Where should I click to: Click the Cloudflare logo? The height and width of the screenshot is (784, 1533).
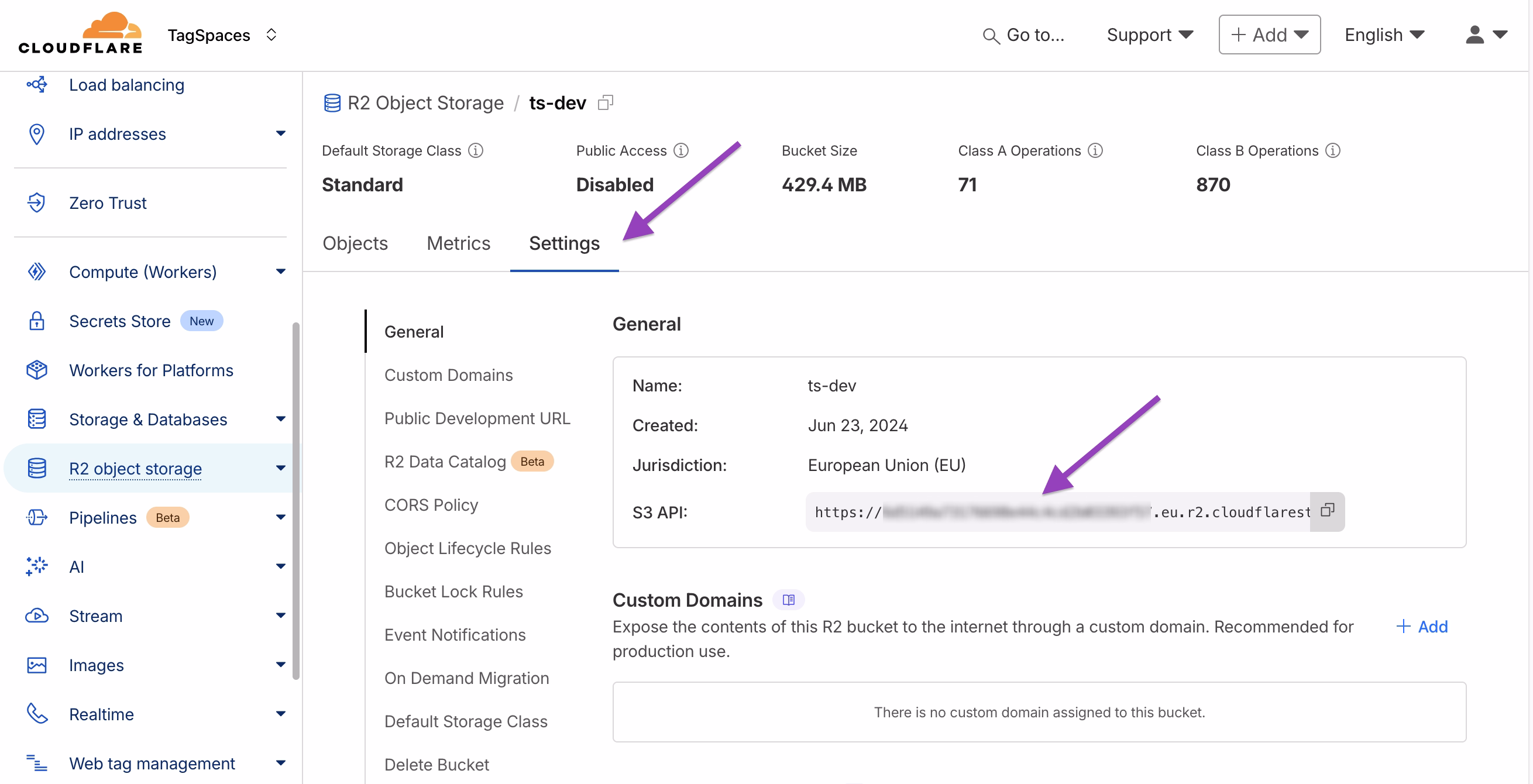tap(80, 33)
